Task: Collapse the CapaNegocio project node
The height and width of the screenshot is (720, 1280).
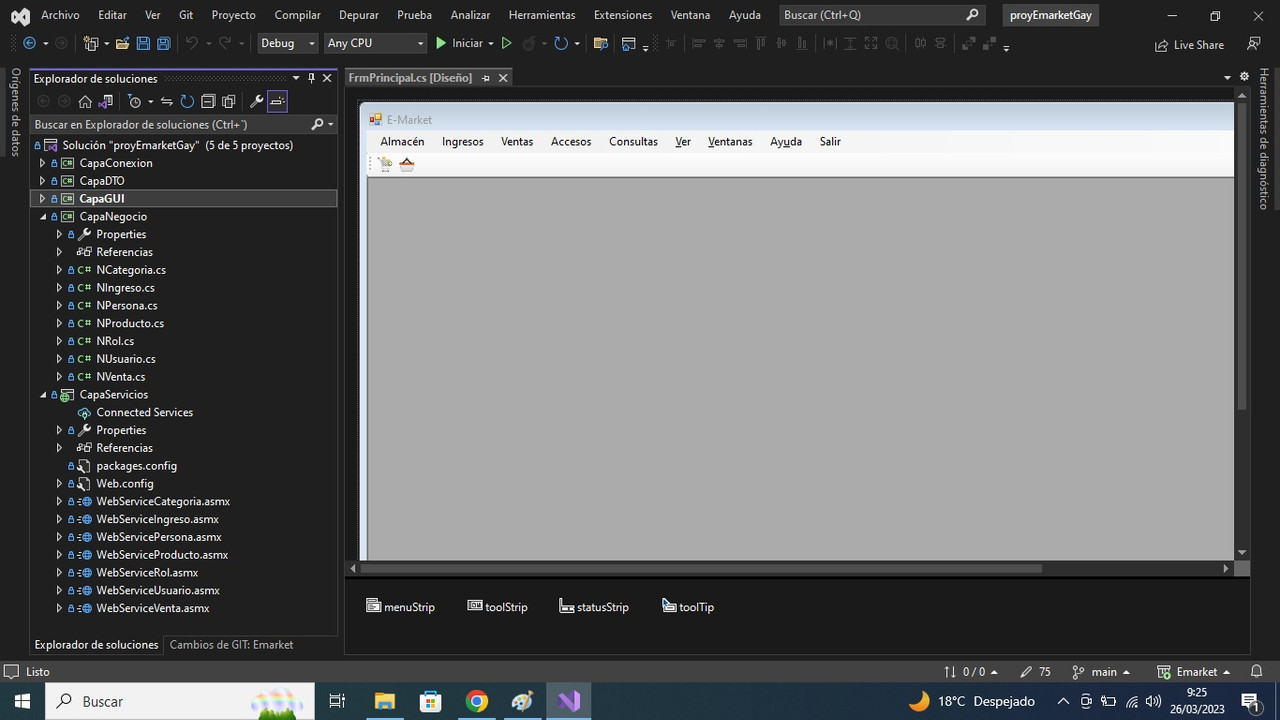Action: [x=43, y=217]
